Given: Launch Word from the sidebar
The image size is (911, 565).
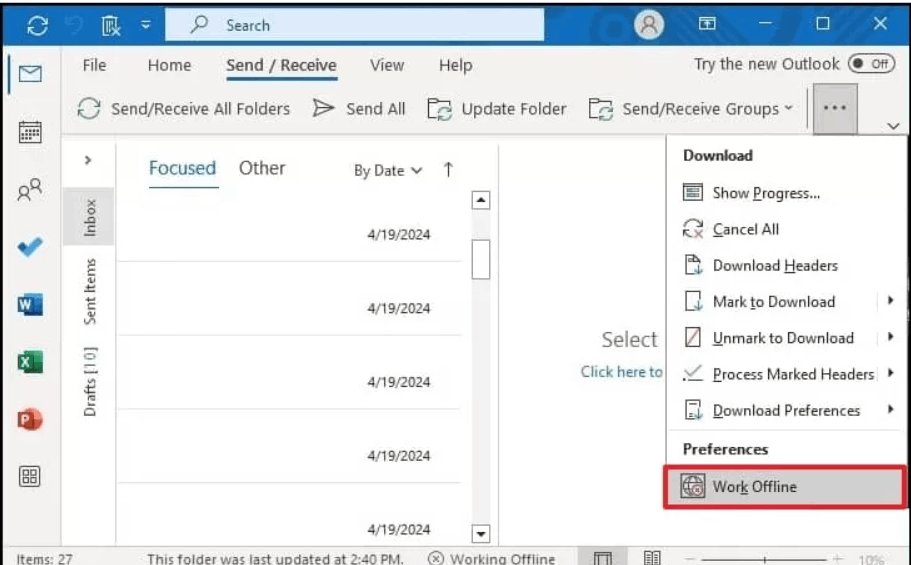Looking at the screenshot, I should click(x=30, y=304).
